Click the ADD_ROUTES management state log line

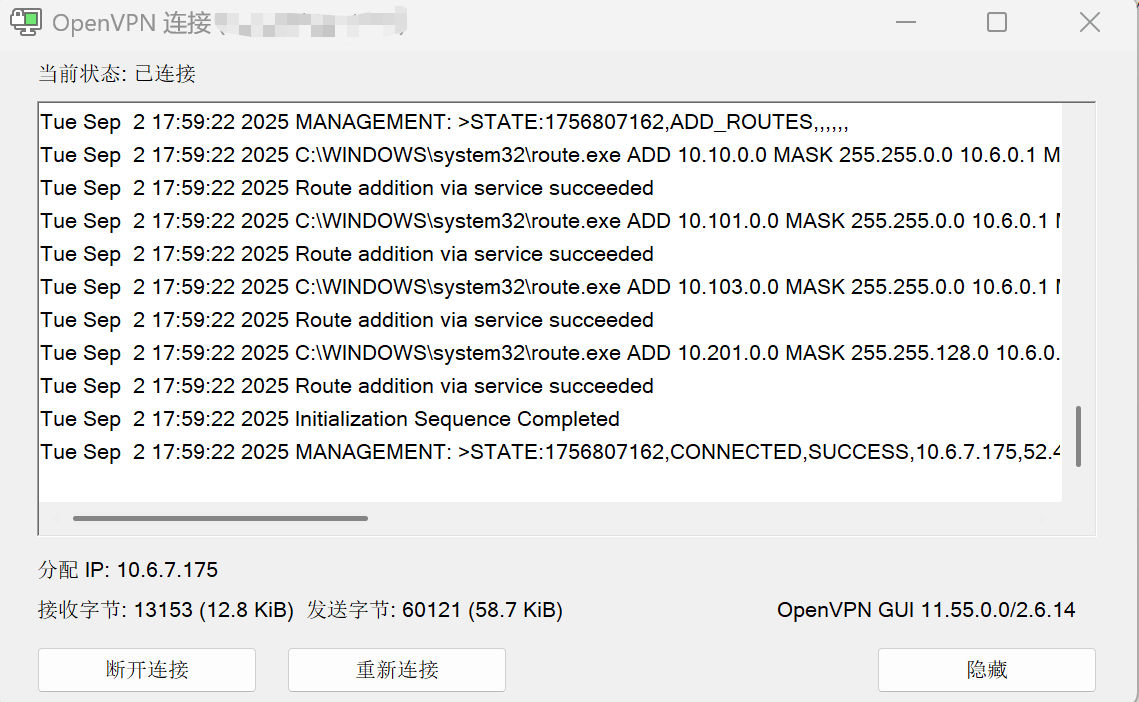tap(444, 122)
